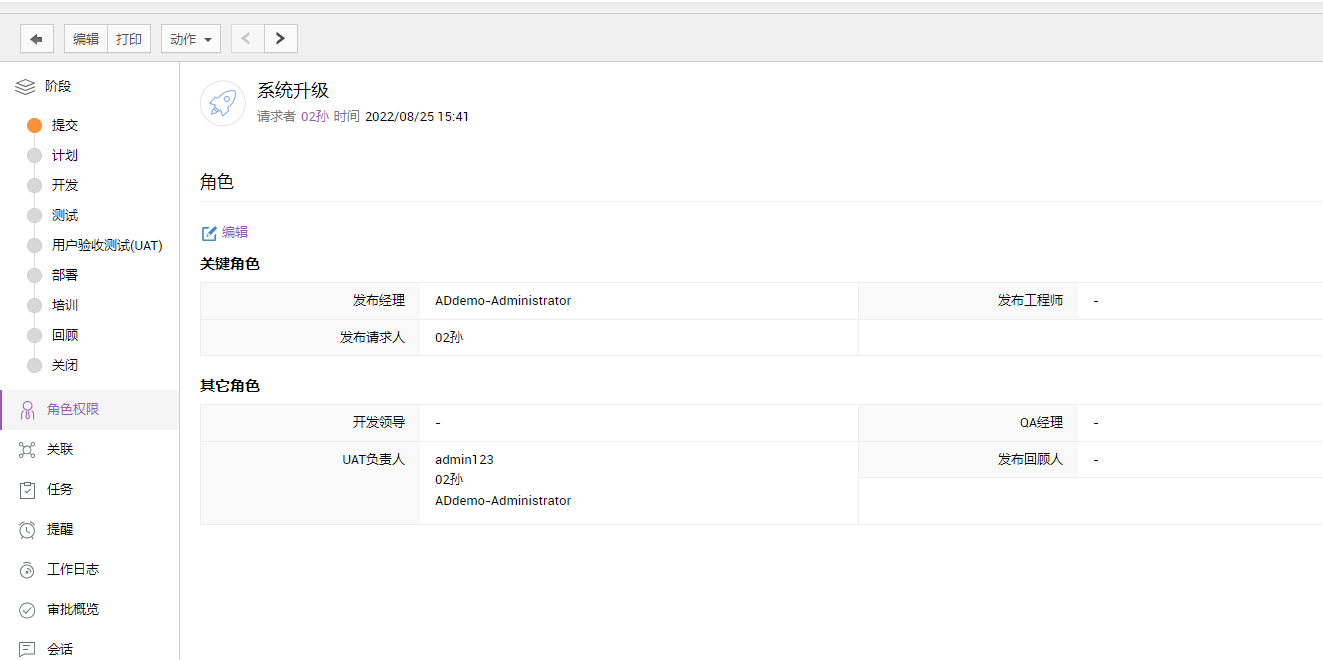Click the back arrow button
Image resolution: width=1323 pixels, height=660 pixels.
click(x=37, y=39)
